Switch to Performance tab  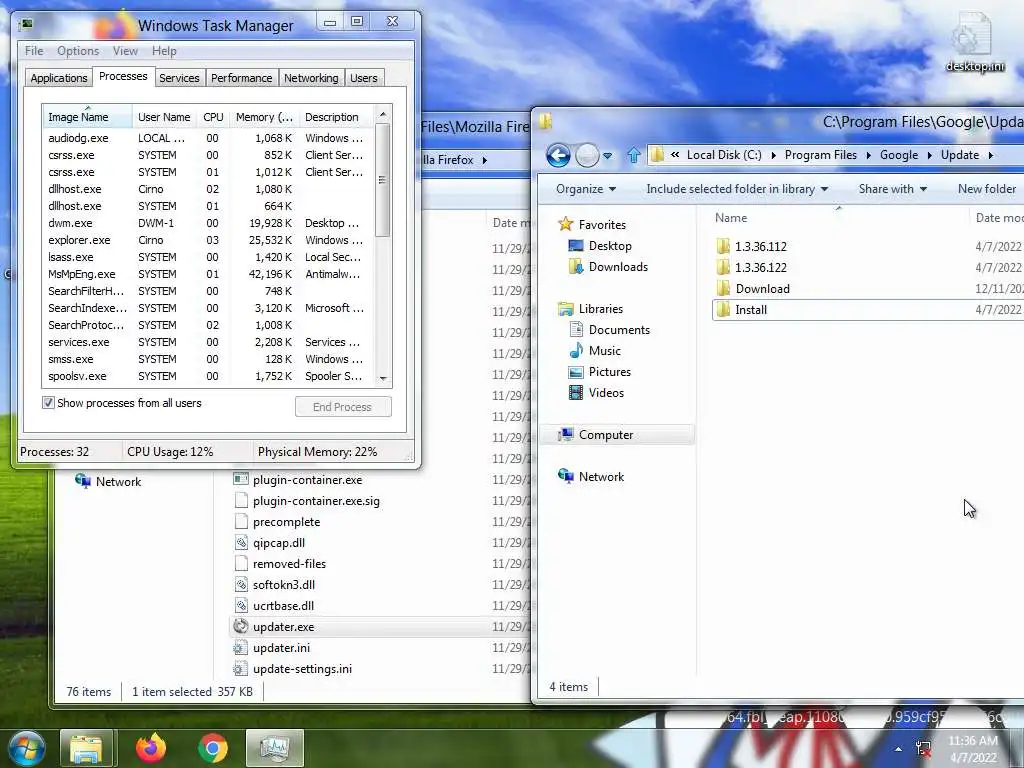(x=241, y=78)
